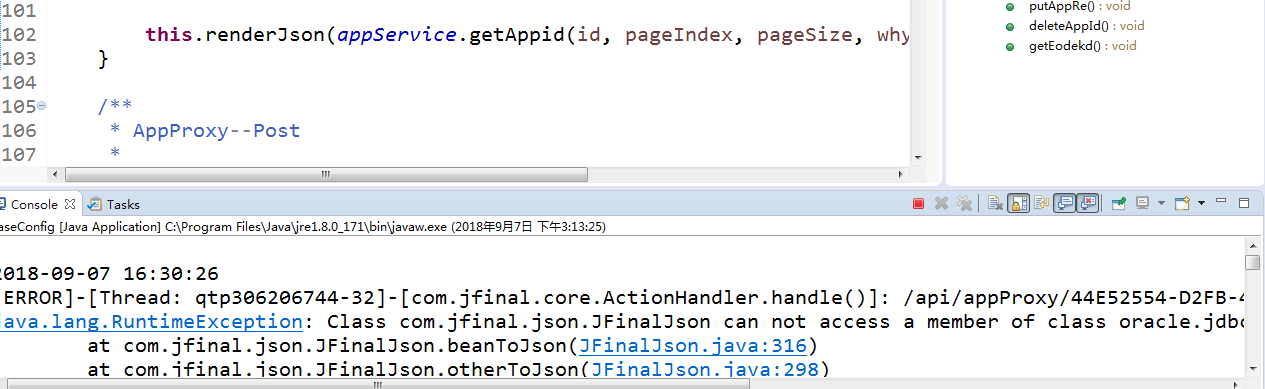Click the Open Console icon
Screen dimensions: 1265x389
[1182, 204]
